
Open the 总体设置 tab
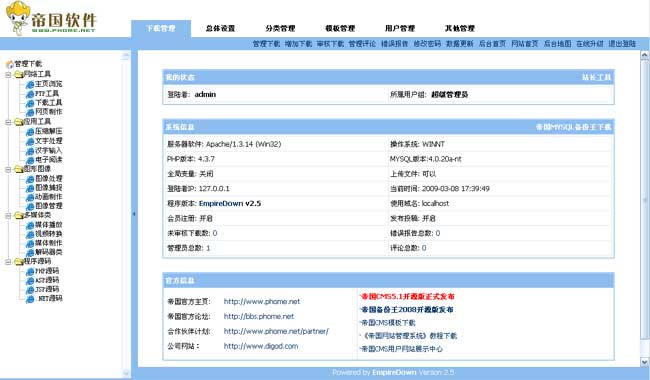point(221,29)
